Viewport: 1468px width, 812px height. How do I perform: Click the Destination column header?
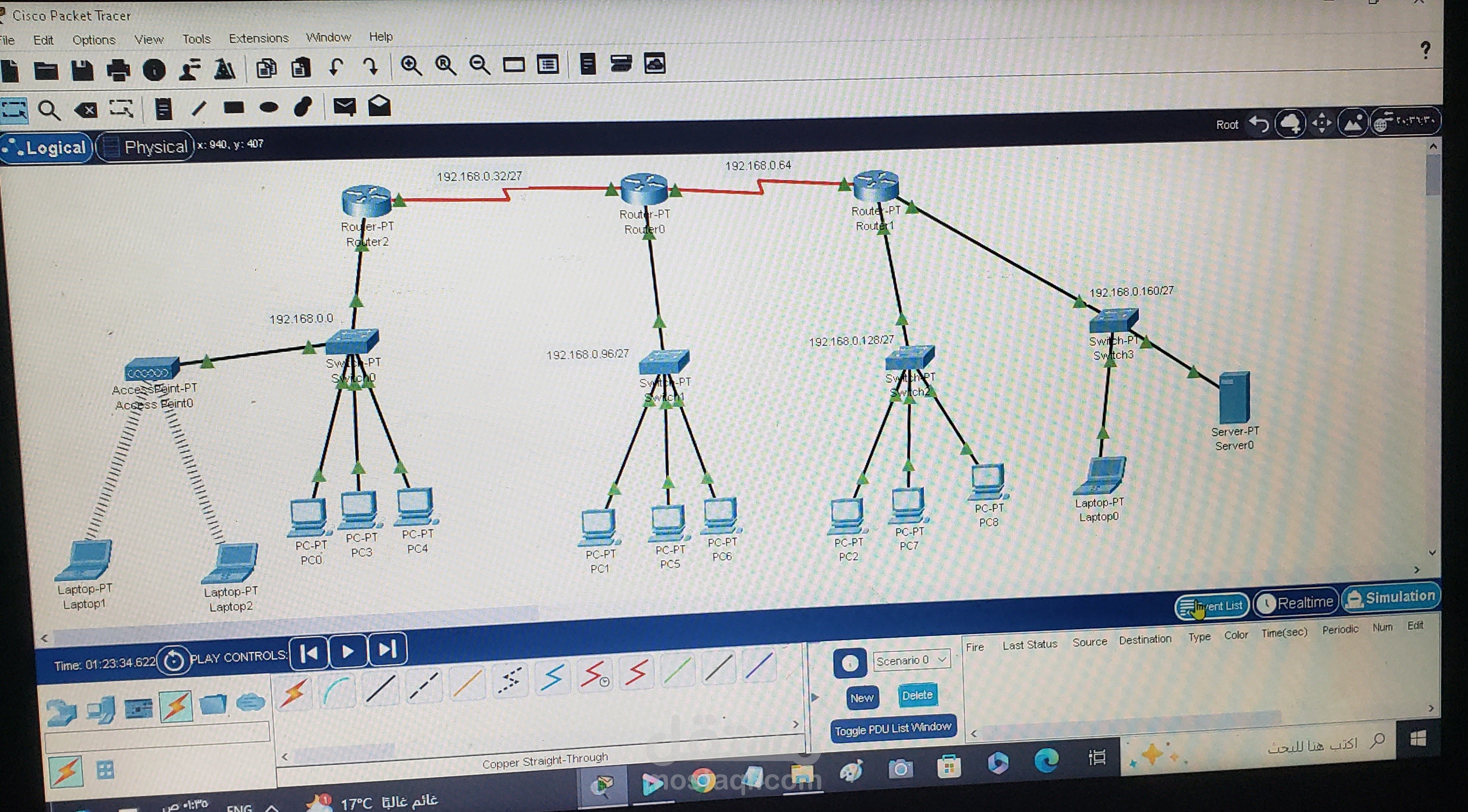pyautogui.click(x=1145, y=639)
